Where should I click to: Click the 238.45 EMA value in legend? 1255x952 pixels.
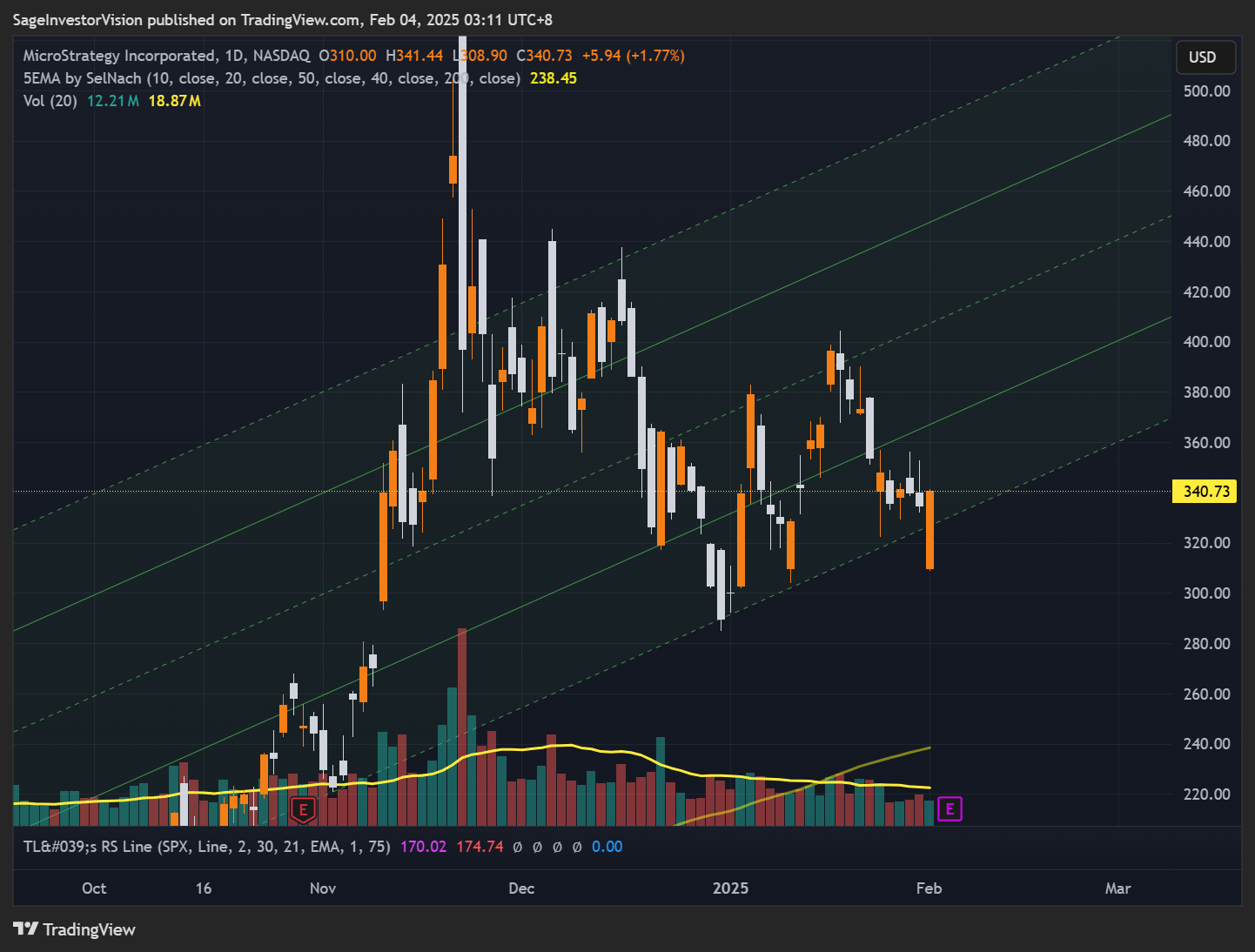pos(554,78)
